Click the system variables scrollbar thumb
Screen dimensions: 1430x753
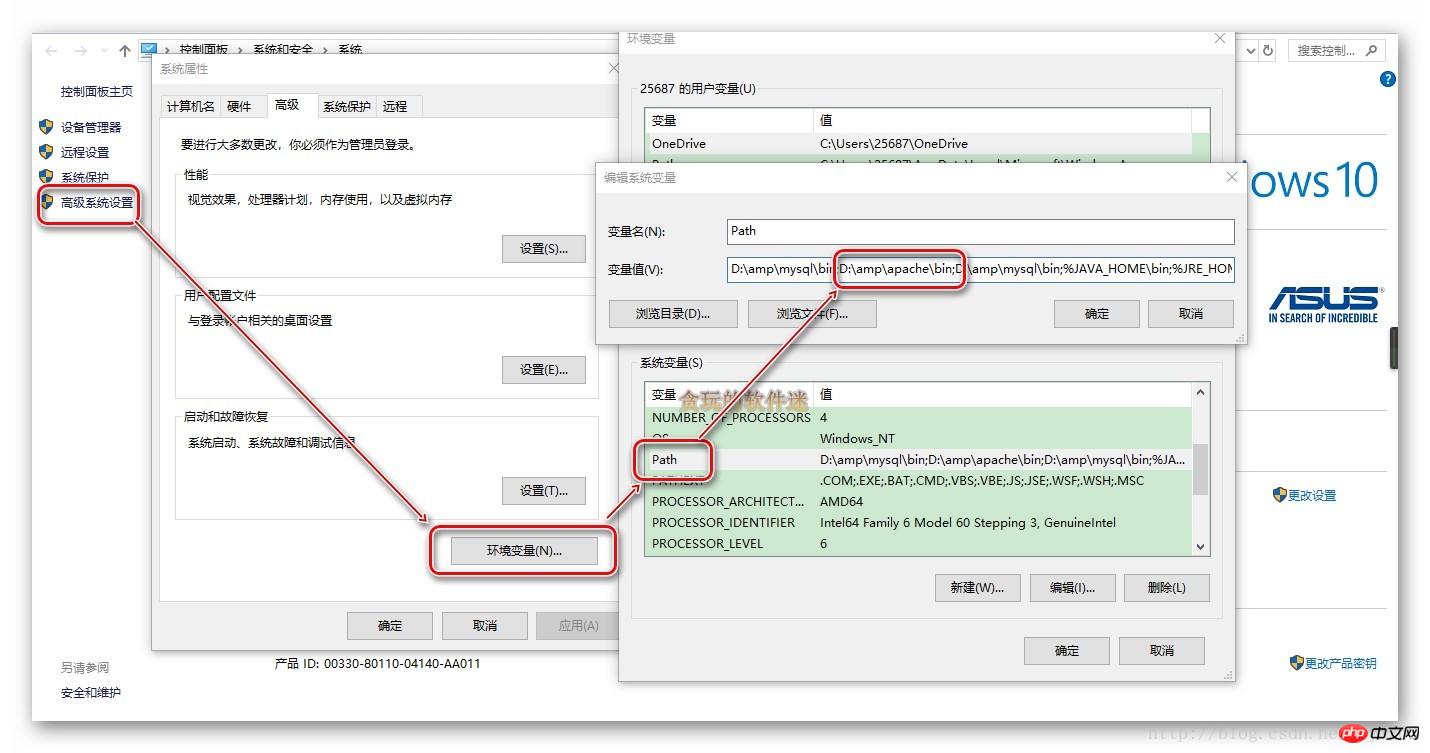[x=1201, y=469]
